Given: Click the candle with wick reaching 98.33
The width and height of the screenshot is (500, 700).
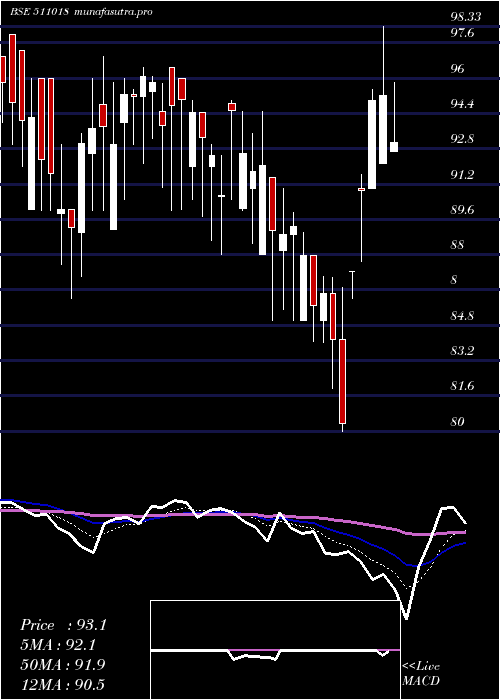Looking at the screenshot, I should [383, 129].
